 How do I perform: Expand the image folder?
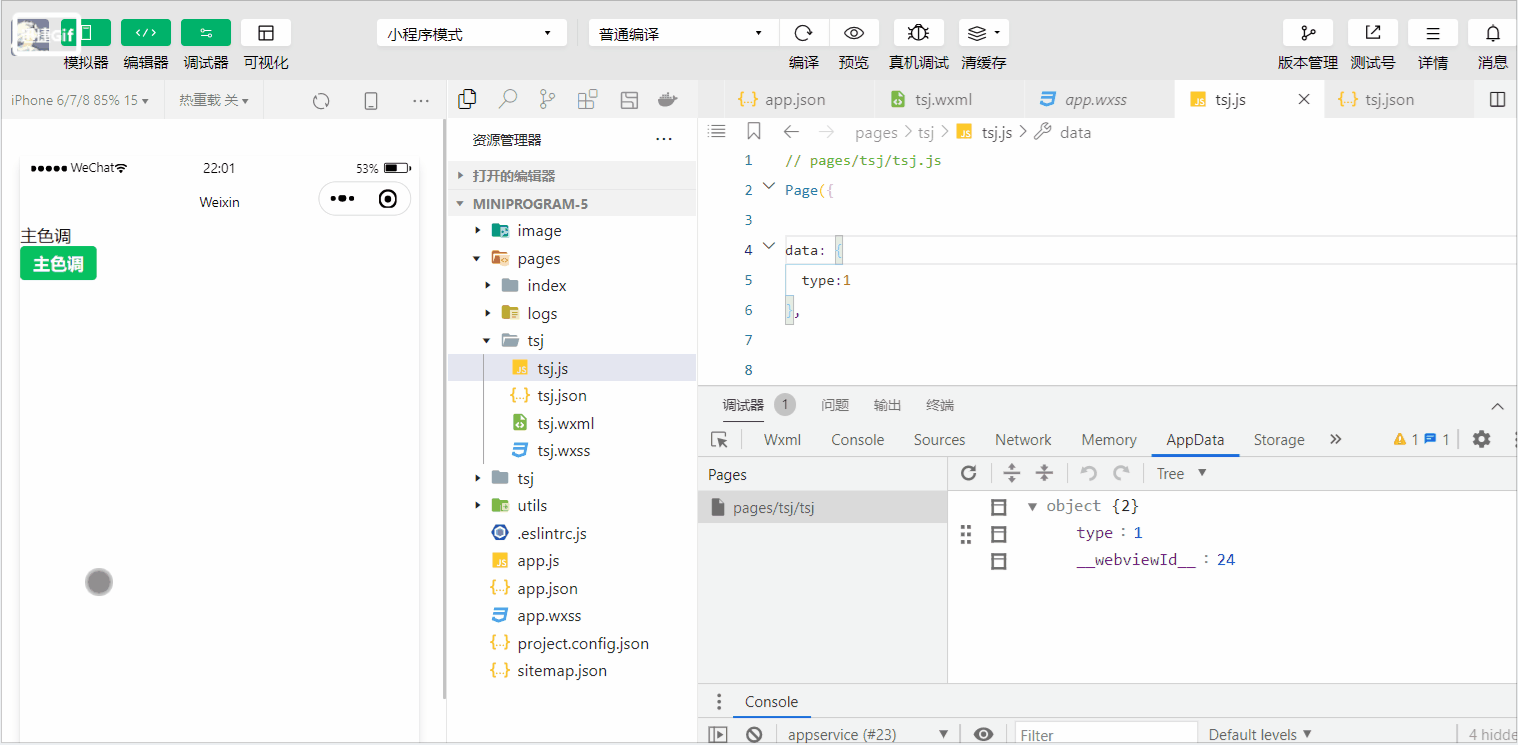pyautogui.click(x=572, y=230)
